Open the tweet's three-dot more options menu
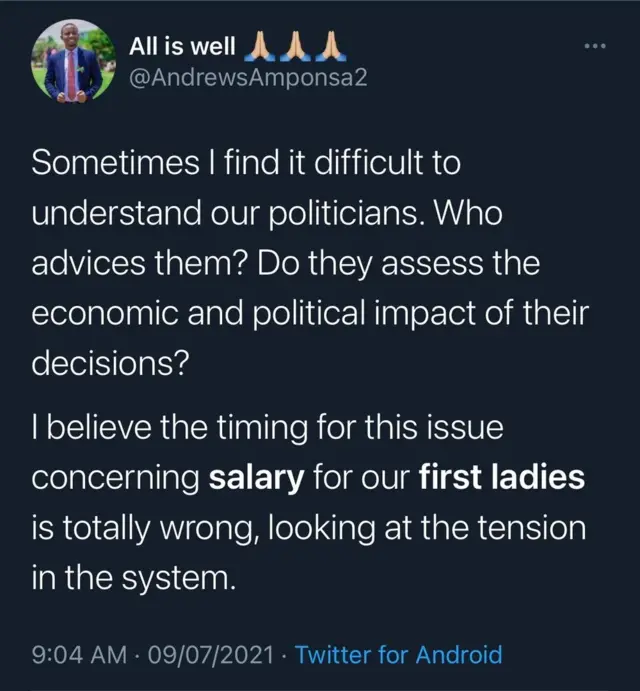Image resolution: width=640 pixels, height=691 pixels. (x=595, y=47)
